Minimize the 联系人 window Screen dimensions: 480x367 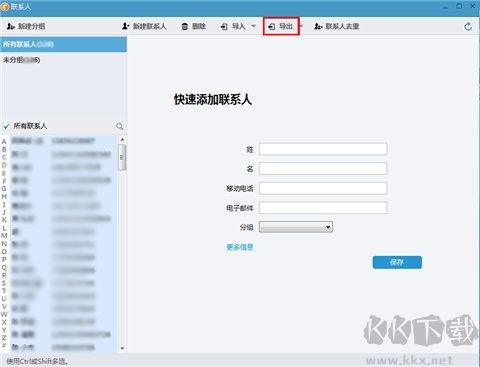(x=446, y=6)
